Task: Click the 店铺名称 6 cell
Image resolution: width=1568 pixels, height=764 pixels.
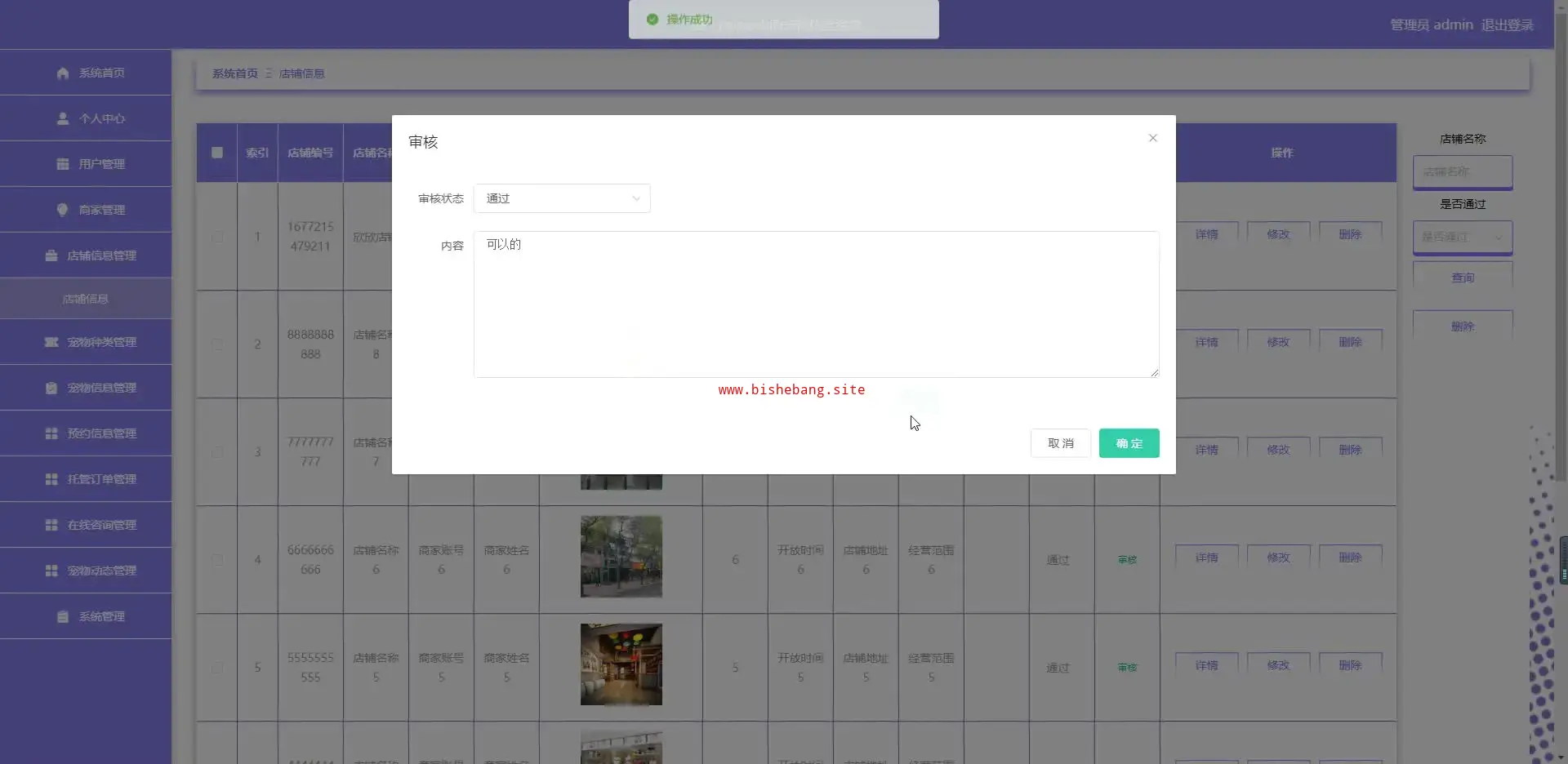Action: tap(376, 560)
